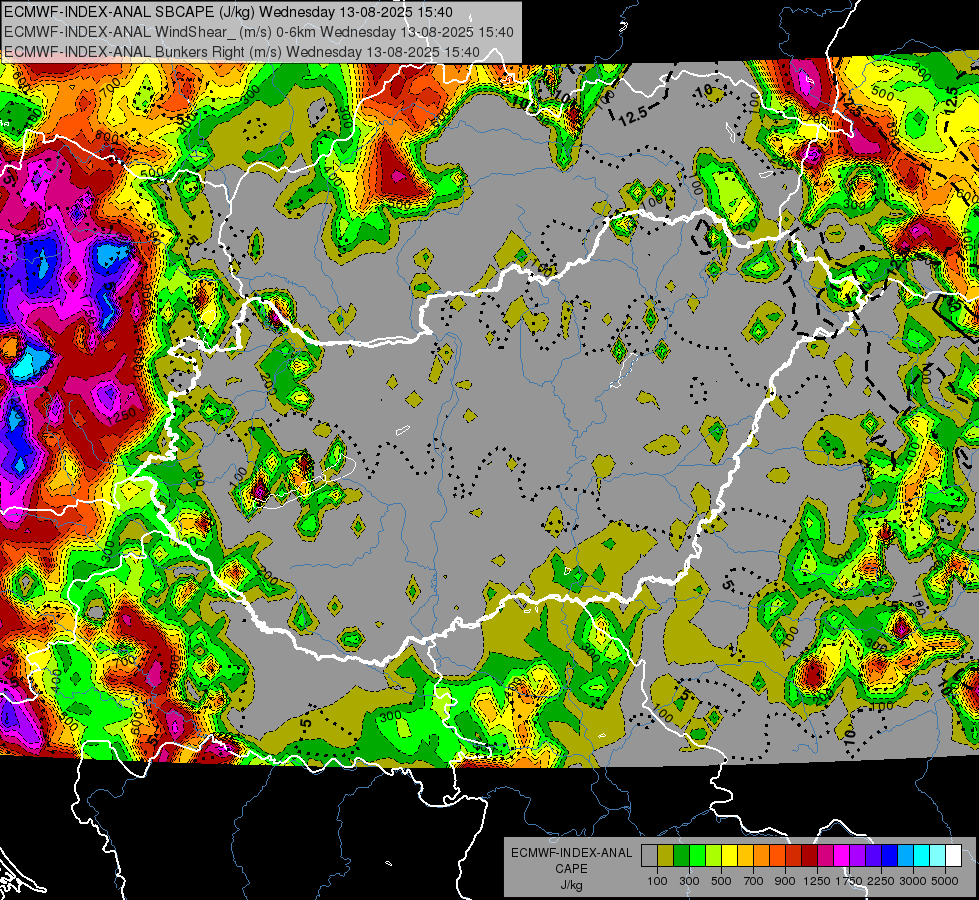Select the dark green legend swatch
Viewport: 979px width, 900px height.
[681, 855]
